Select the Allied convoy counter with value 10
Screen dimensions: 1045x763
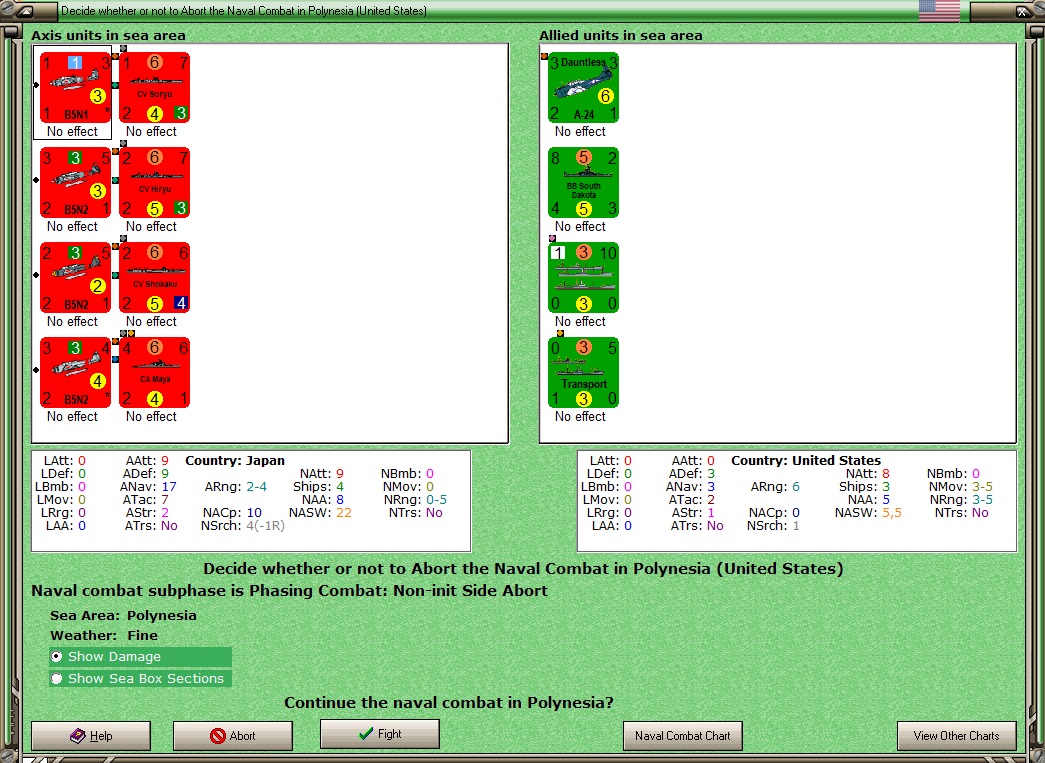click(584, 277)
